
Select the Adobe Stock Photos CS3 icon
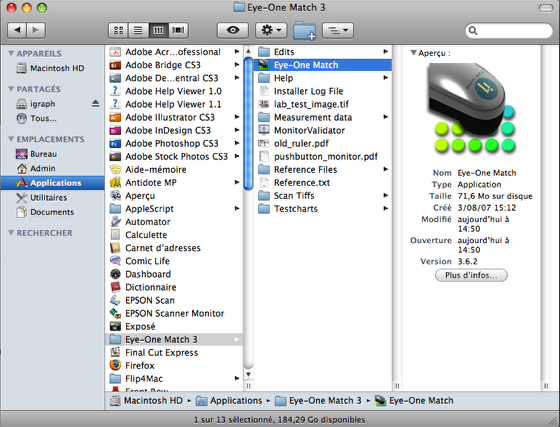point(115,156)
